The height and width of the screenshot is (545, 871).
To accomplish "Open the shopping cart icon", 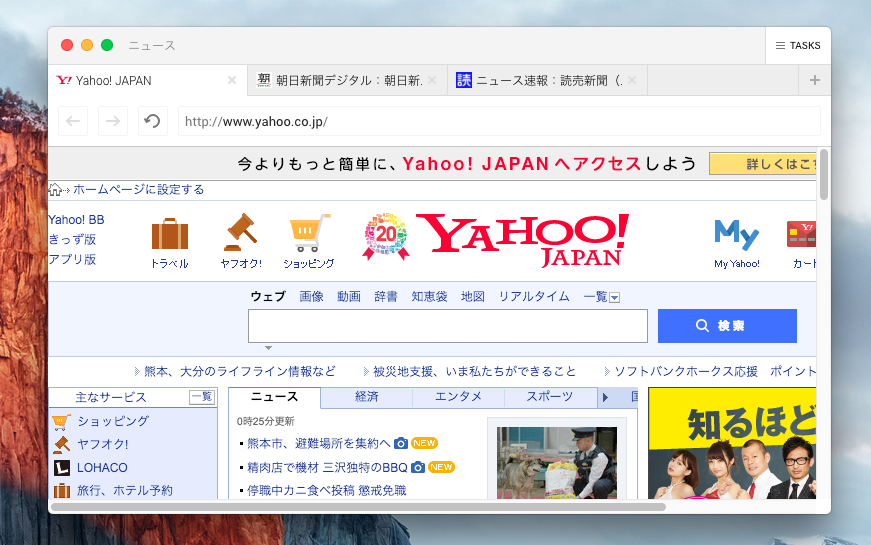I will point(309,233).
